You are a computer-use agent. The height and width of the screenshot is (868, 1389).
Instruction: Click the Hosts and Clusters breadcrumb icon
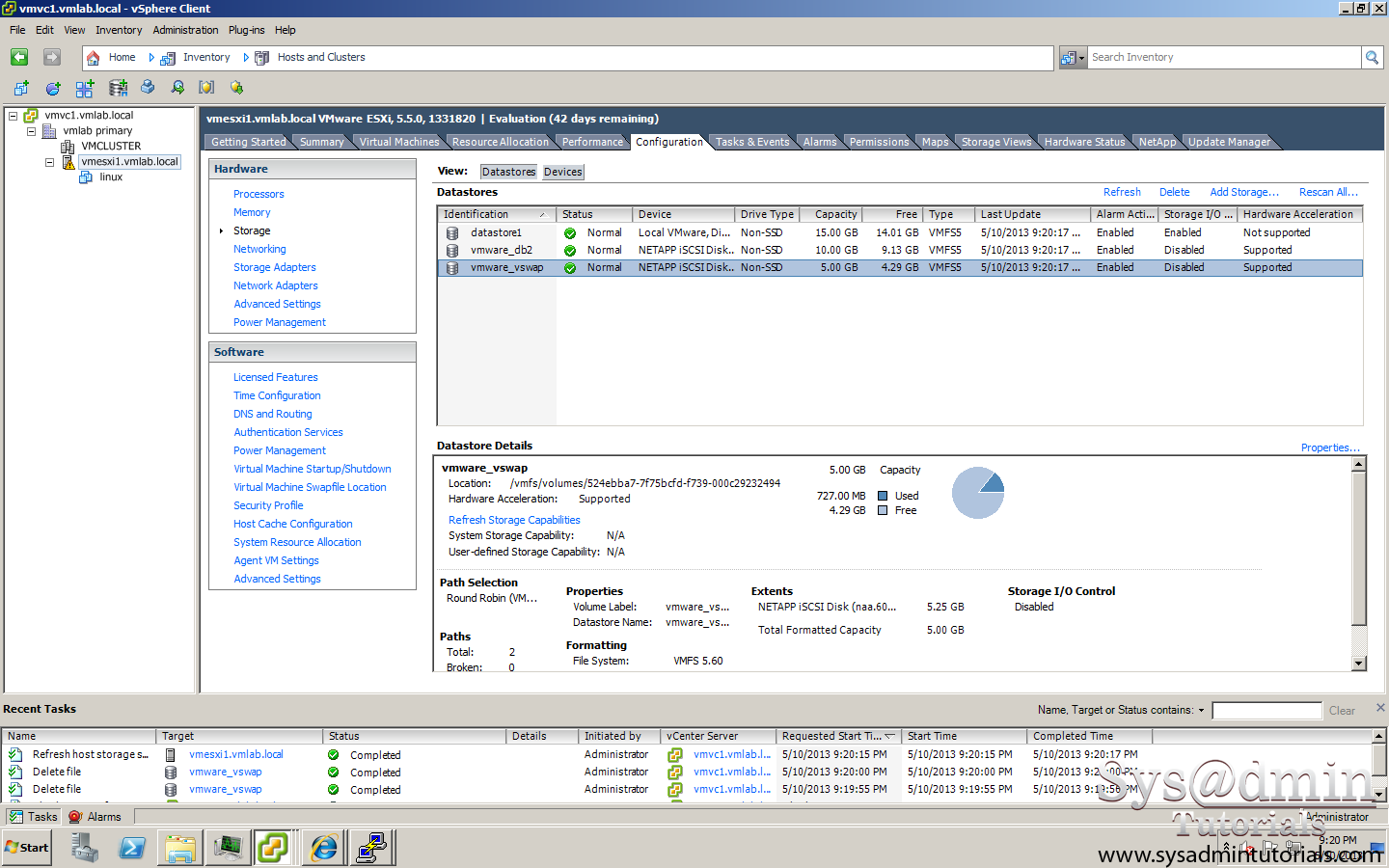click(x=261, y=58)
